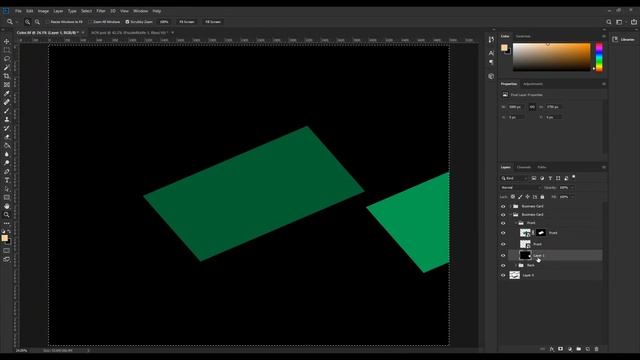The image size is (640, 360).
Task: Select the Dodge tool
Action: coord(7,163)
